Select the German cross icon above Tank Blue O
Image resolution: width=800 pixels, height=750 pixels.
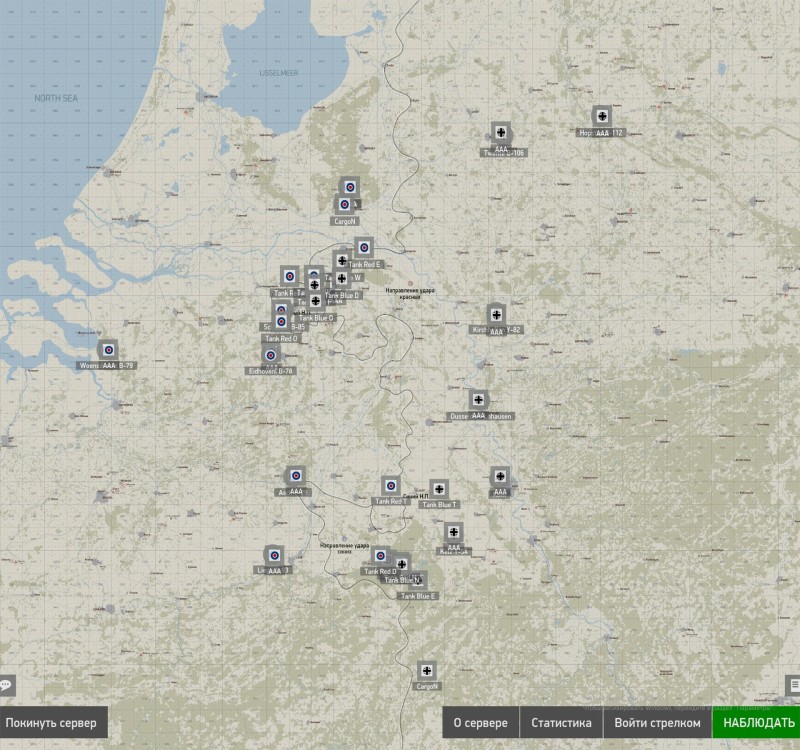pos(315,301)
